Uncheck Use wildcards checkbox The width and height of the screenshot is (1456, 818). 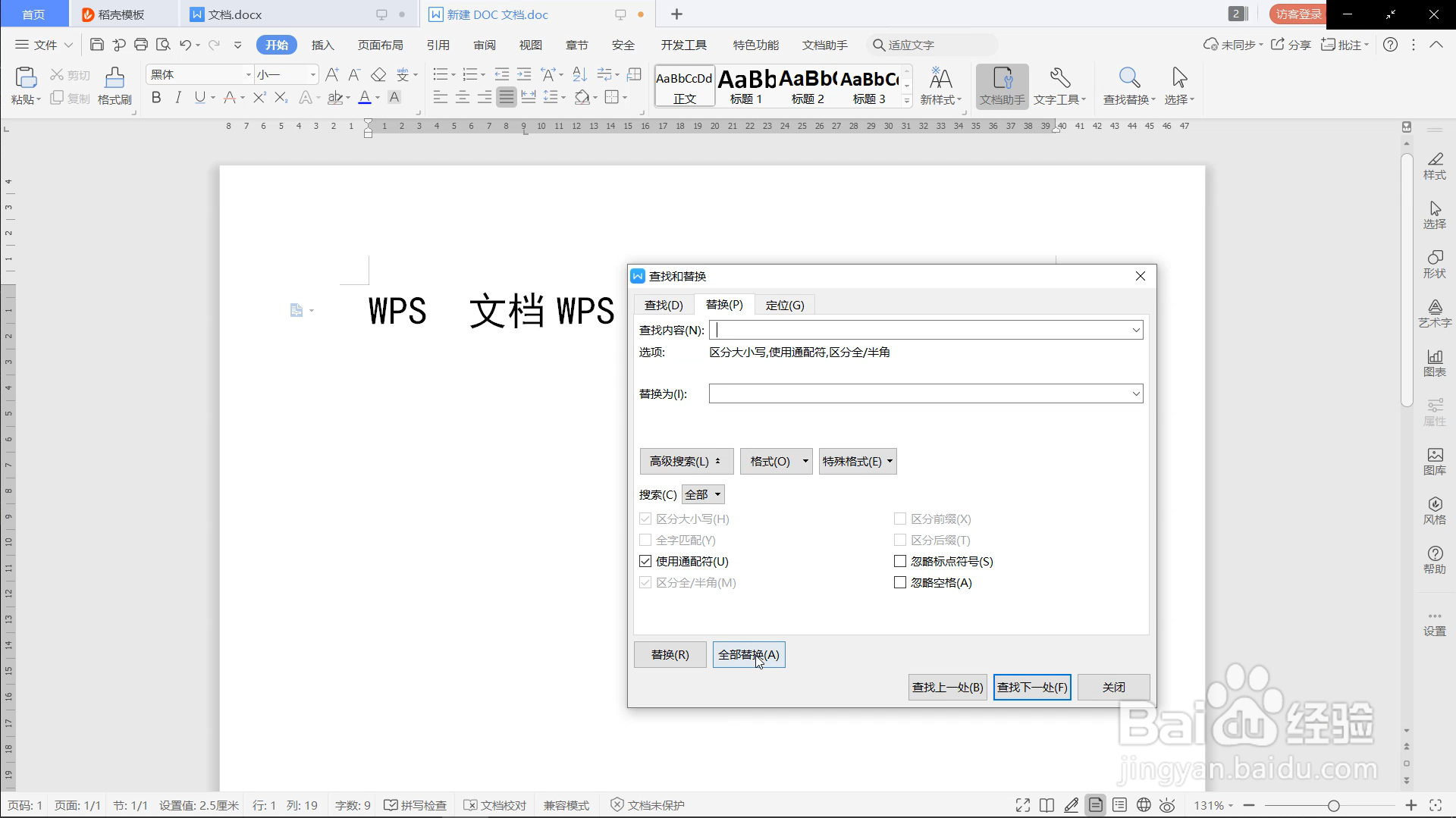point(645,561)
